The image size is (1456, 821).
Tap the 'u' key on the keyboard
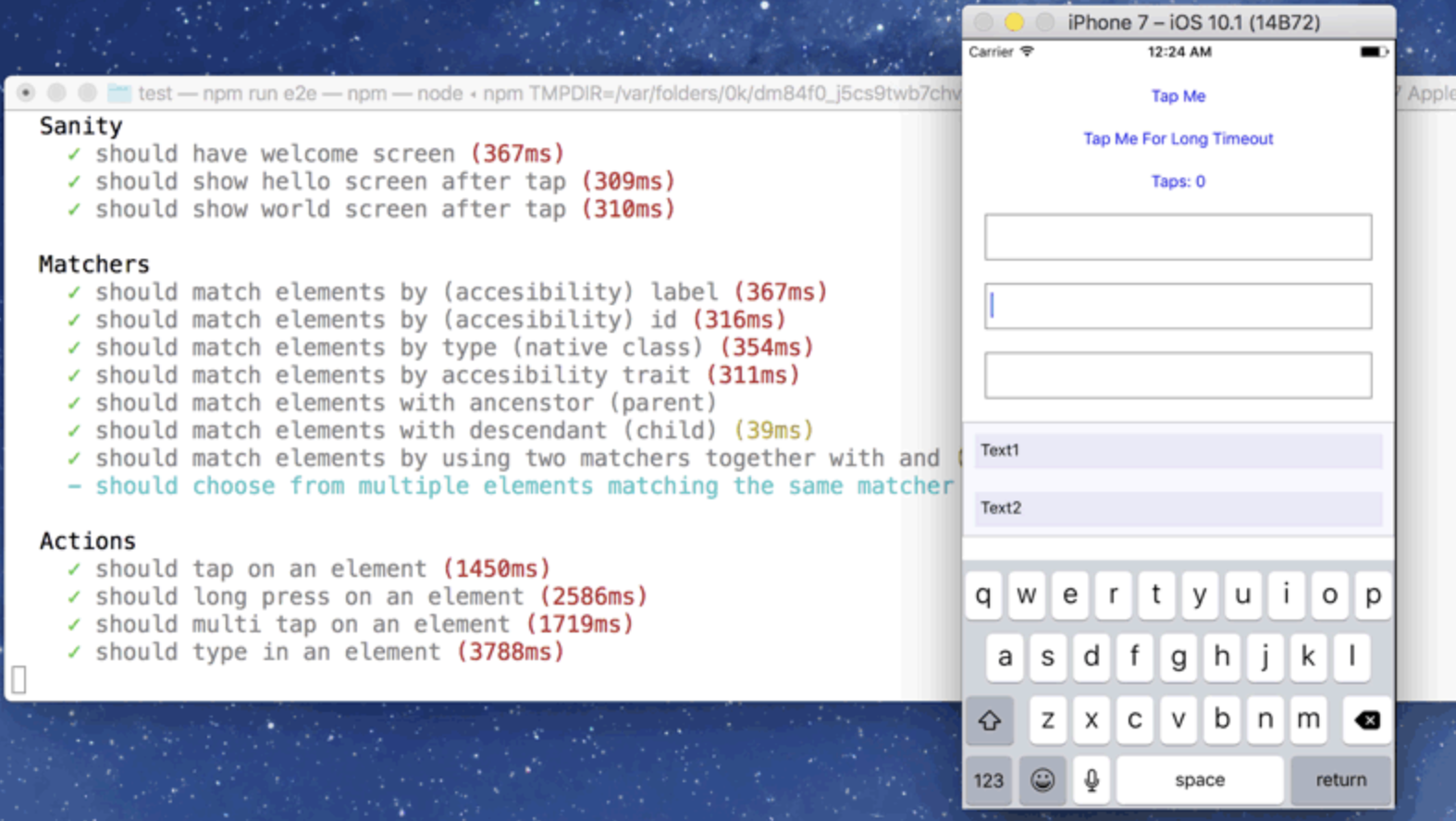1243,595
